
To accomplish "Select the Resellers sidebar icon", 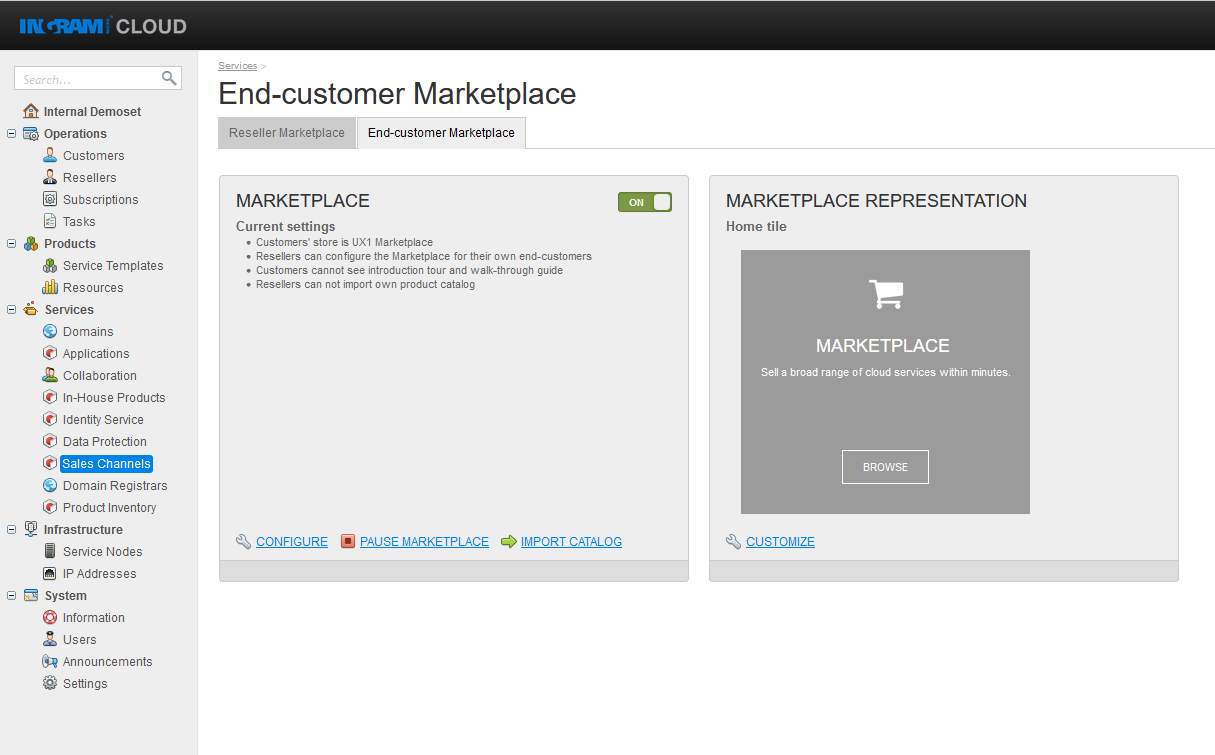I will pyautogui.click(x=48, y=177).
